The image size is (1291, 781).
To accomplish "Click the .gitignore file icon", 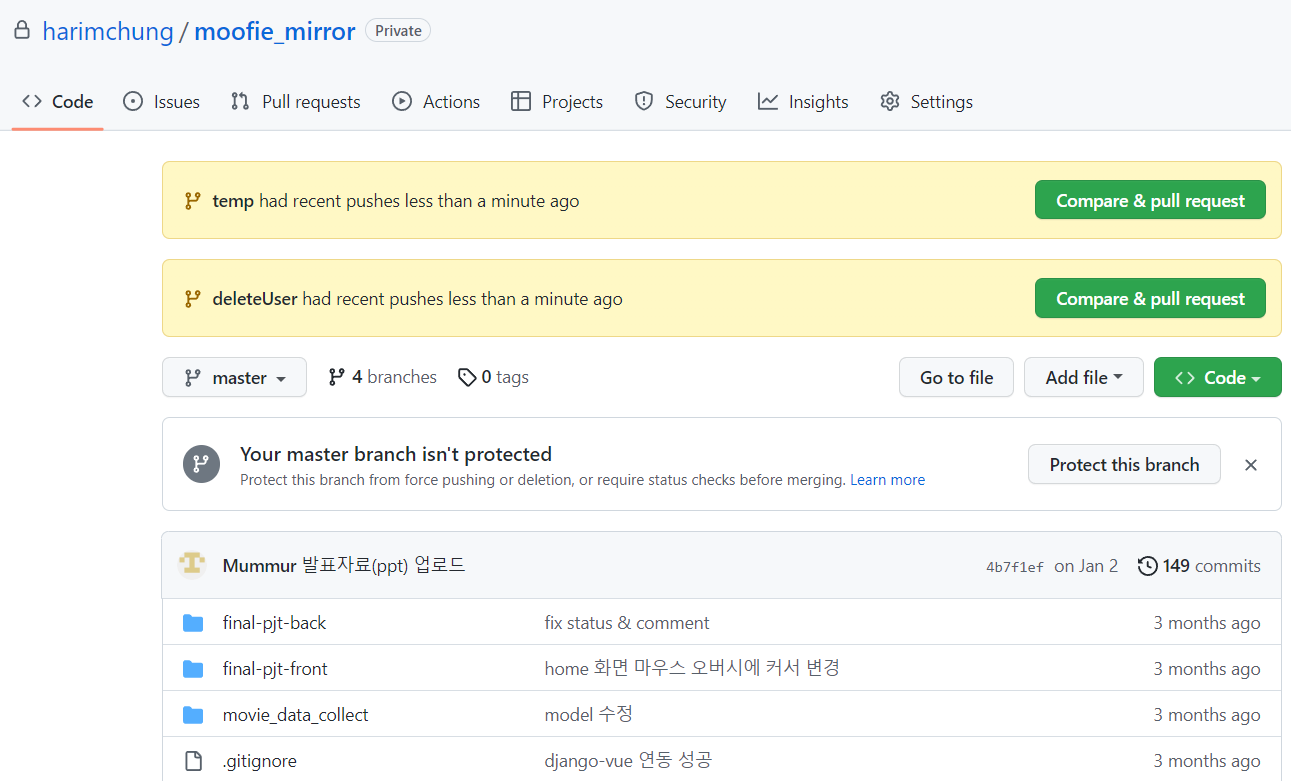I will pyautogui.click(x=193, y=761).
